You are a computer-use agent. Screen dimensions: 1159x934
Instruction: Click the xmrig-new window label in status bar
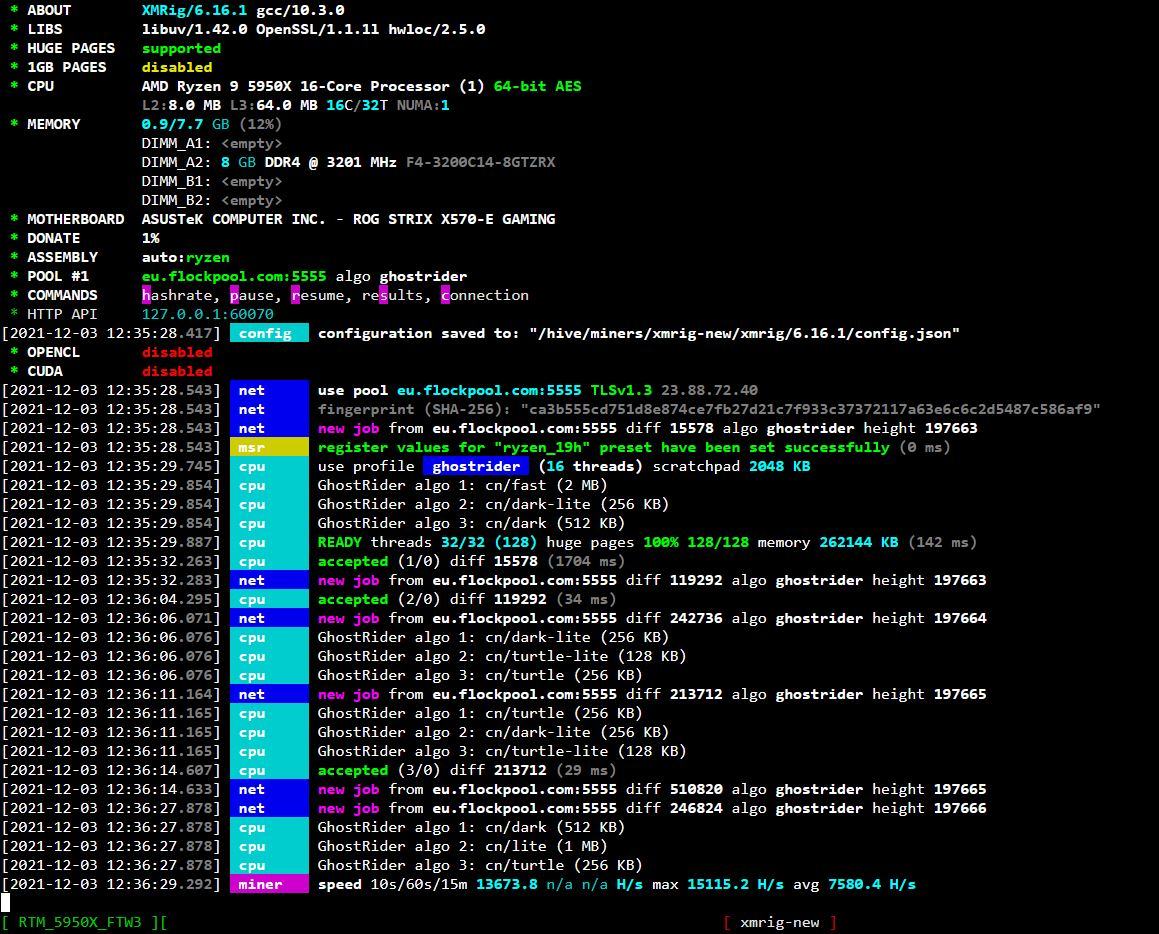780,923
